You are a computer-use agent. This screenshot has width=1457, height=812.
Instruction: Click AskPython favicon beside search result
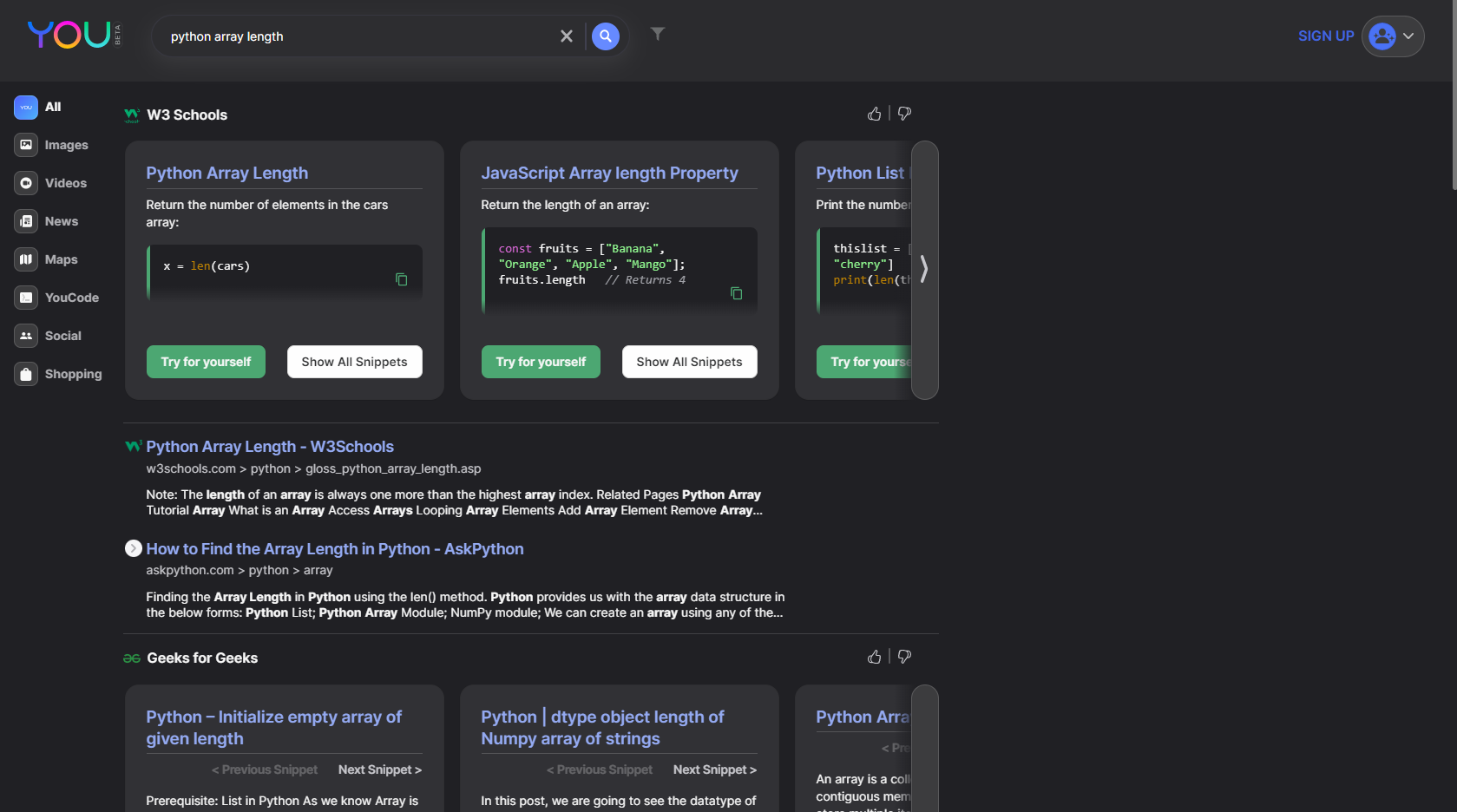(x=133, y=548)
